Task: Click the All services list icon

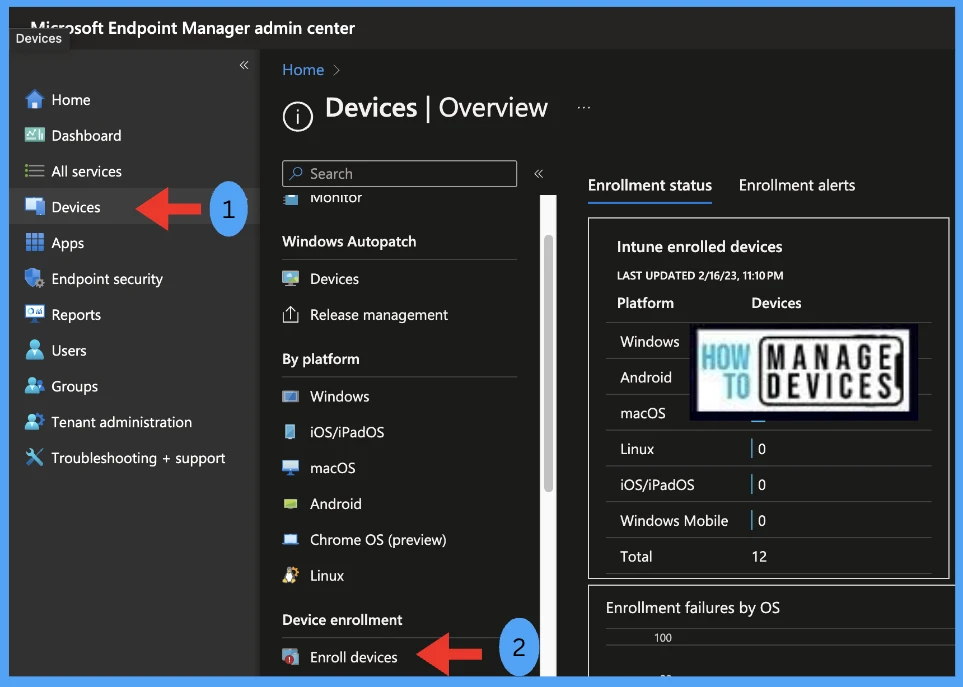Action: click(x=34, y=171)
